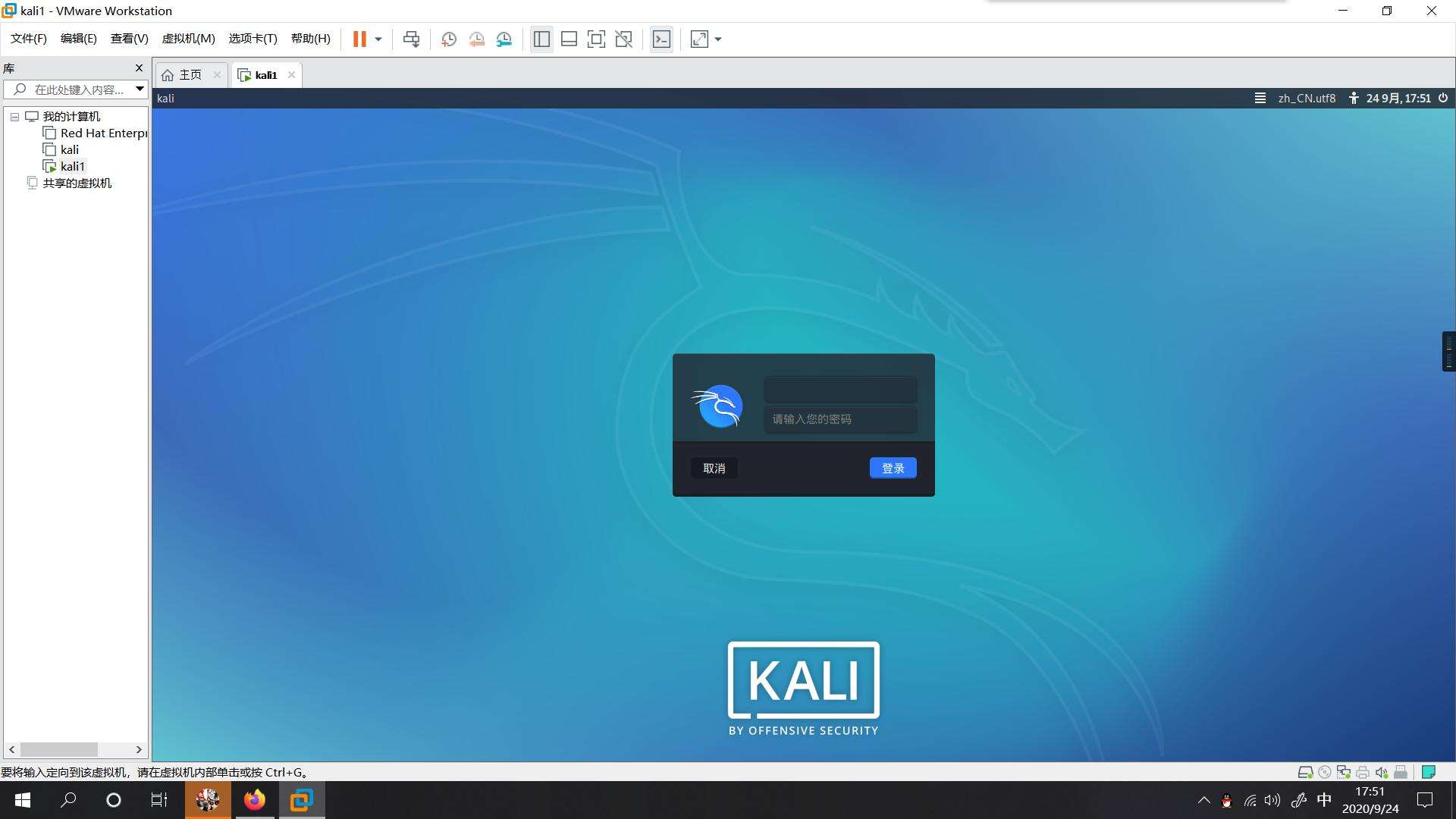Click the password field 请输入您的密码
The image size is (1456, 819).
(x=840, y=419)
